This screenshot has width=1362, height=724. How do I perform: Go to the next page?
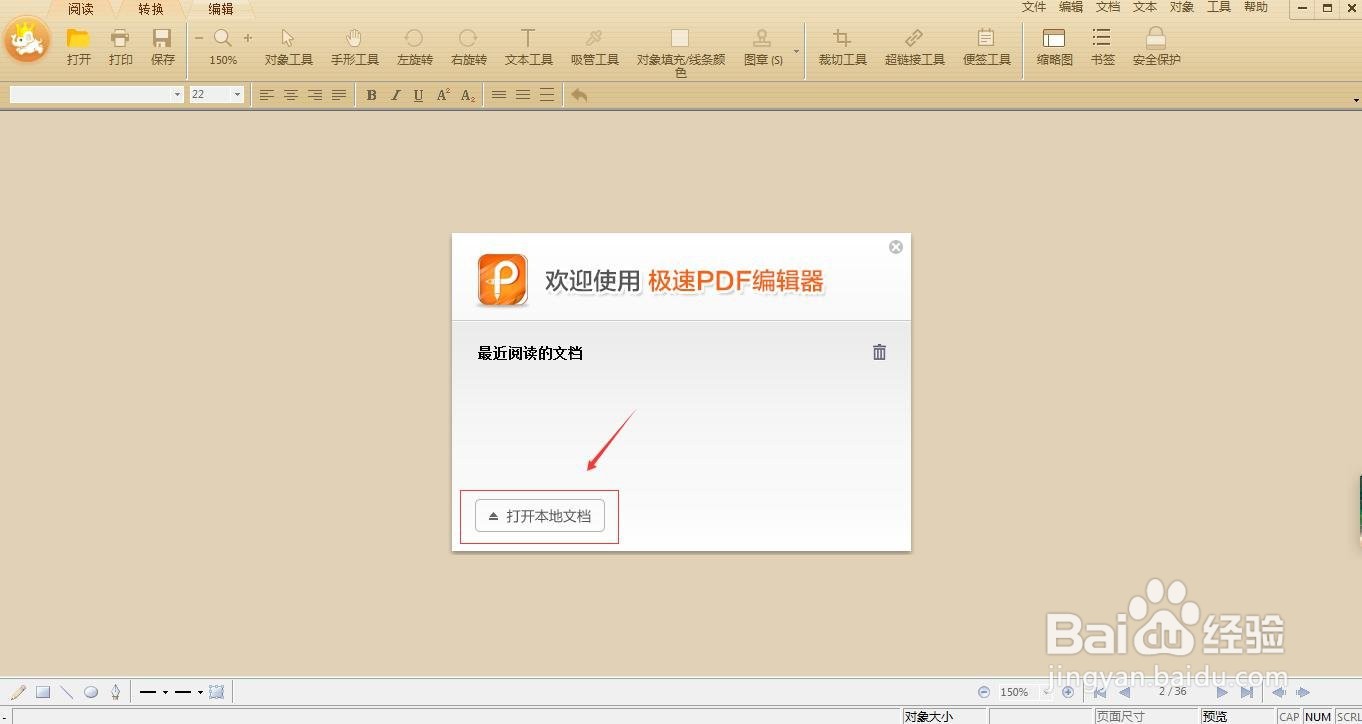click(1222, 692)
